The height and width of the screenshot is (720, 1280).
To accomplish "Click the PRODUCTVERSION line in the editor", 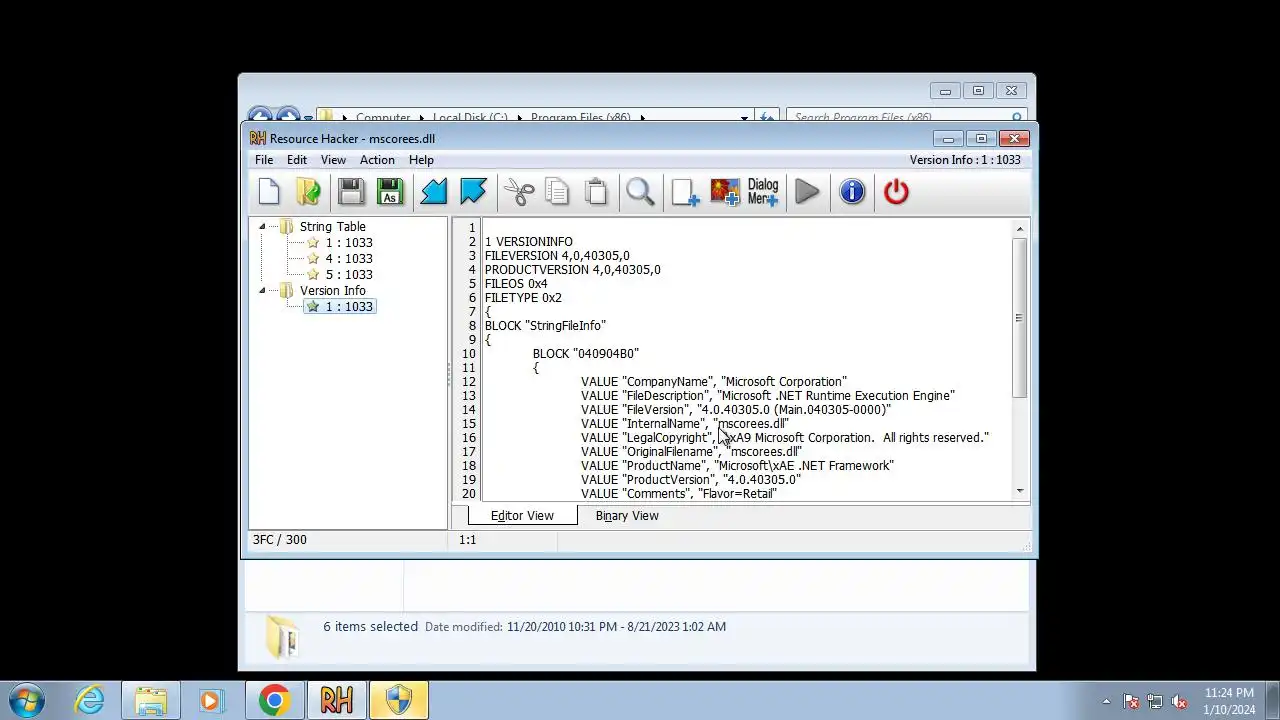I will tap(572, 270).
